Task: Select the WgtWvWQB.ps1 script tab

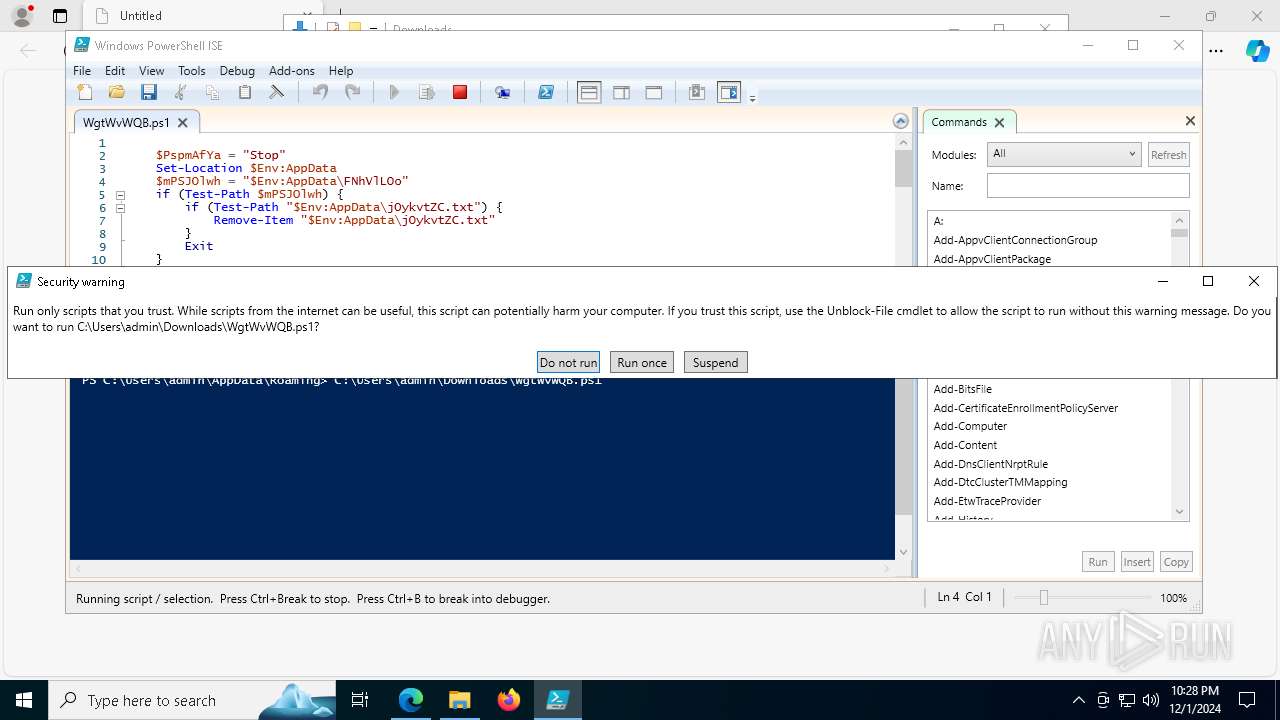Action: pyautogui.click(x=126, y=123)
